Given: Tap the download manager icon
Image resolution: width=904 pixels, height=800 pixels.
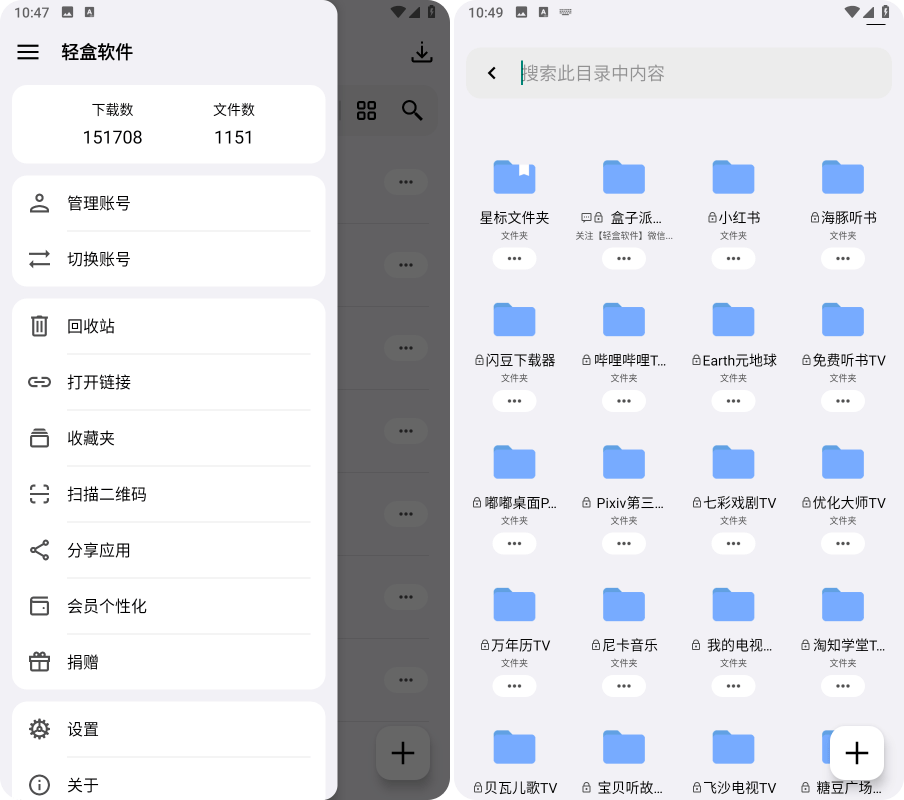Looking at the screenshot, I should [x=422, y=52].
